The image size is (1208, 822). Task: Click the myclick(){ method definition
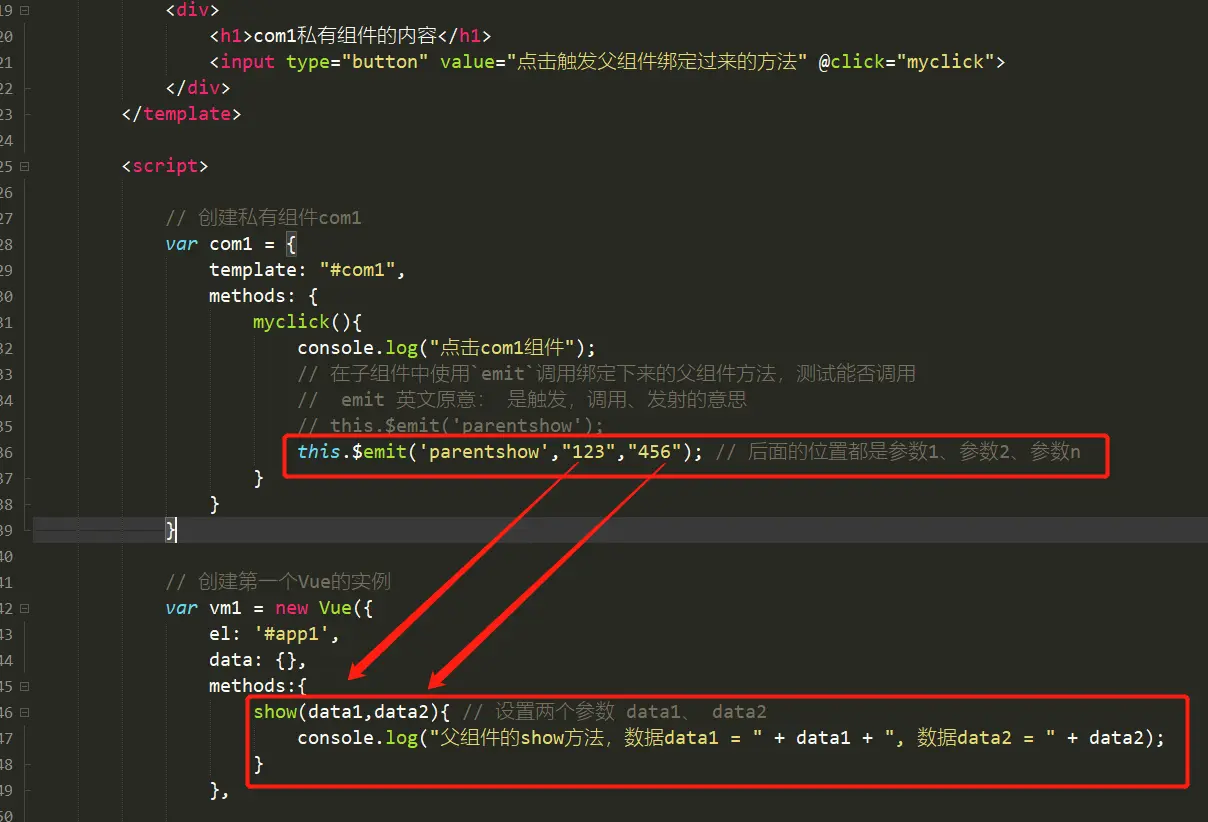[x=307, y=322]
